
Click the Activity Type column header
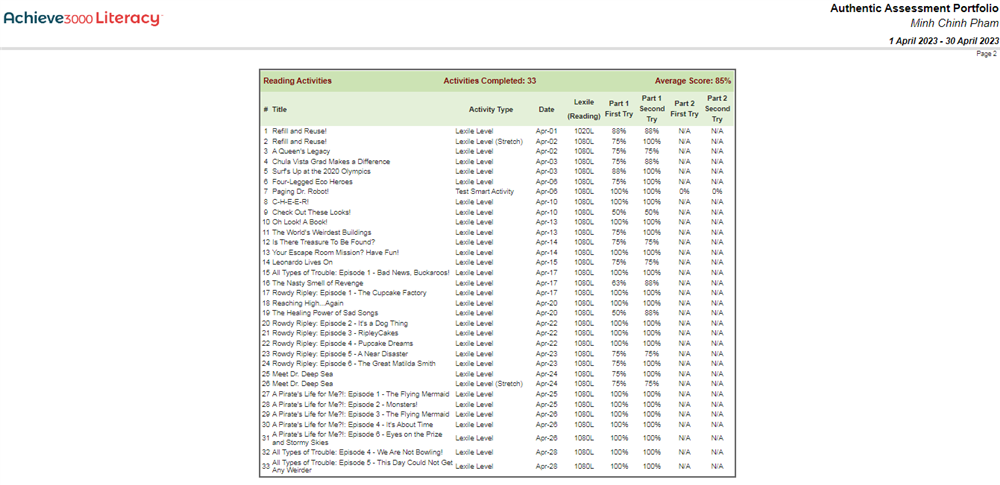click(x=490, y=109)
